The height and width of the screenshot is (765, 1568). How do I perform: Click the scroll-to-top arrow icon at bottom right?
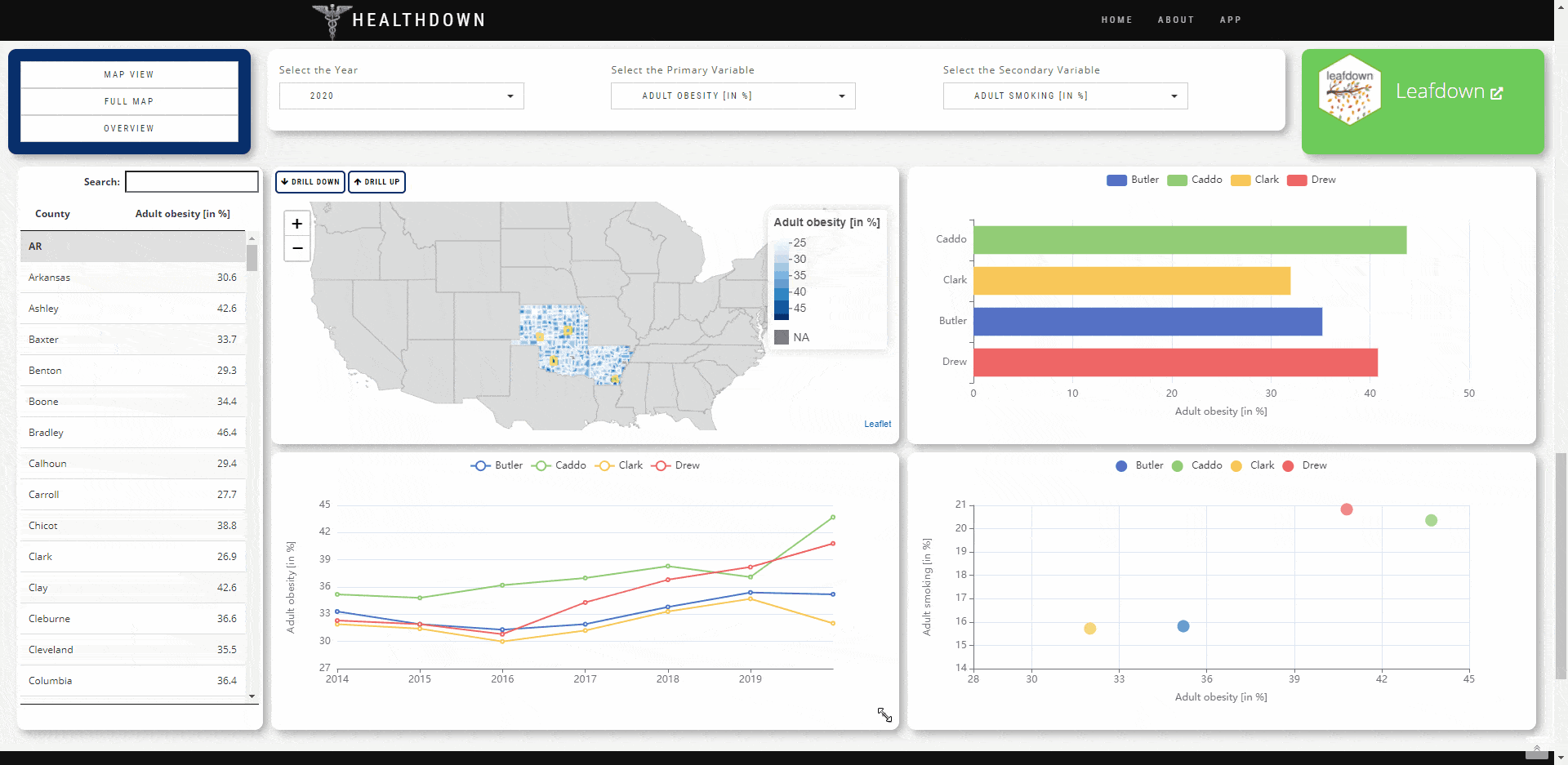[x=1536, y=749]
